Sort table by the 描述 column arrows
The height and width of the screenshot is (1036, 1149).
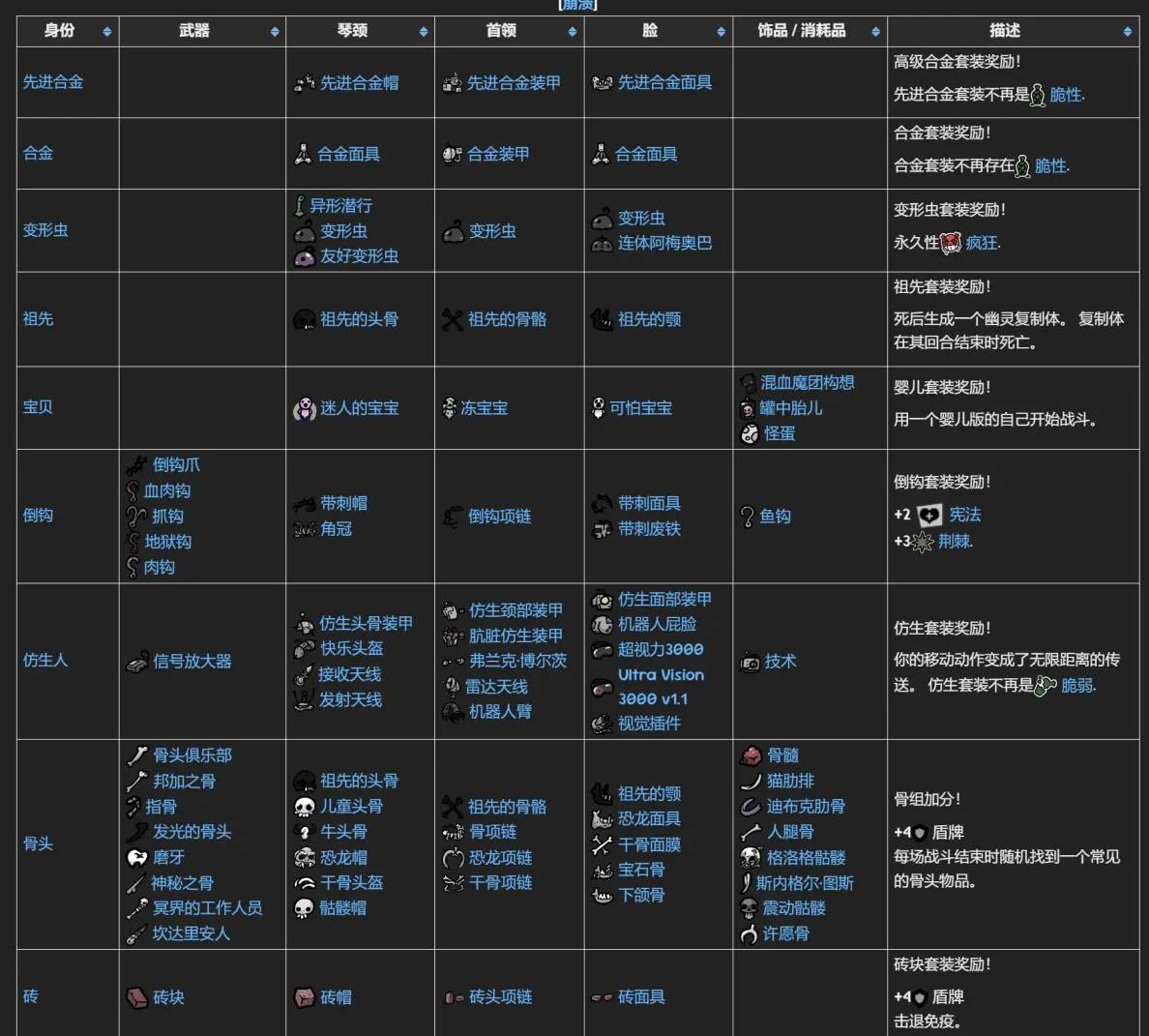click(x=1127, y=32)
